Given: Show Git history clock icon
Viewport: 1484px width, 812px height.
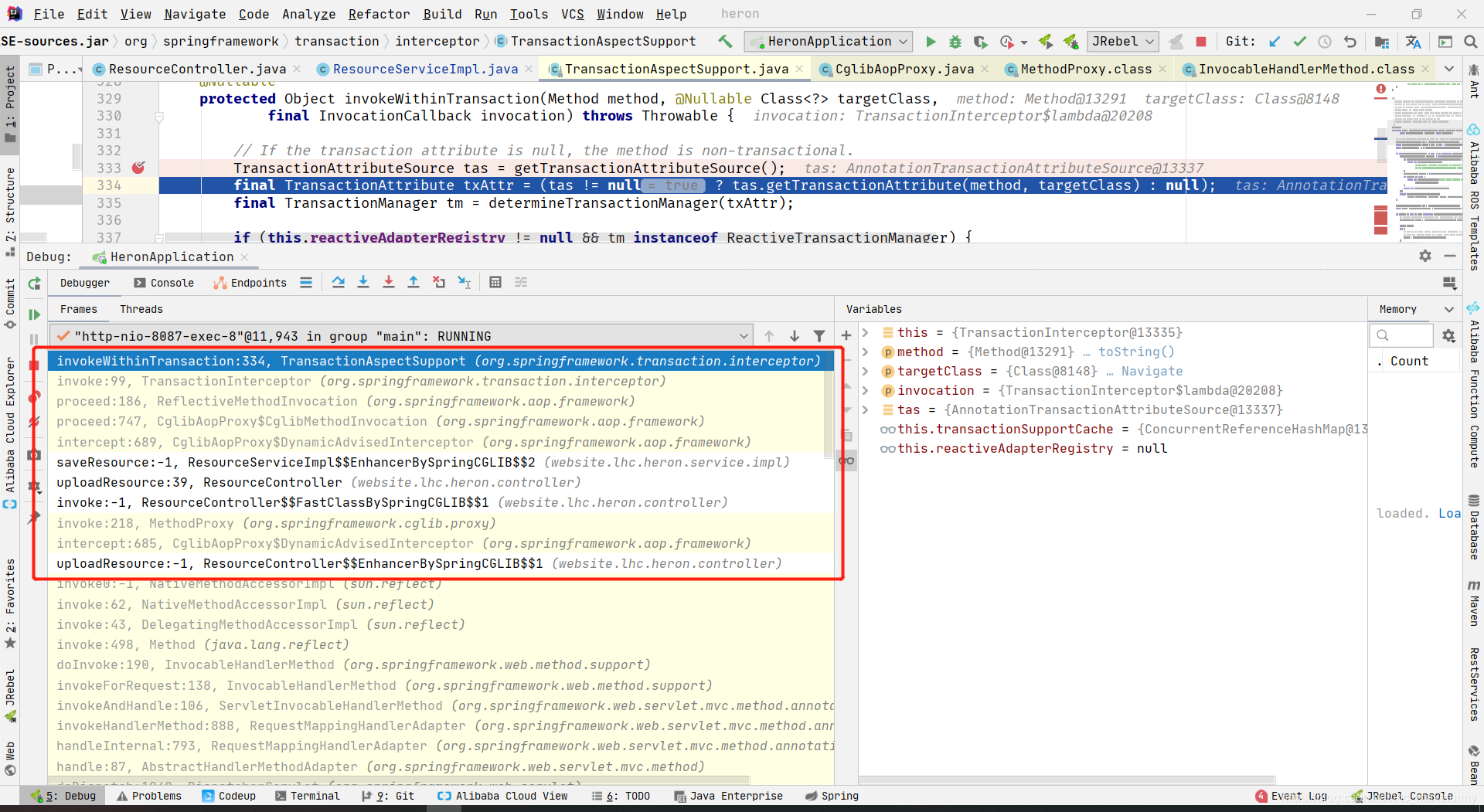Looking at the screenshot, I should pyautogui.click(x=1325, y=42).
